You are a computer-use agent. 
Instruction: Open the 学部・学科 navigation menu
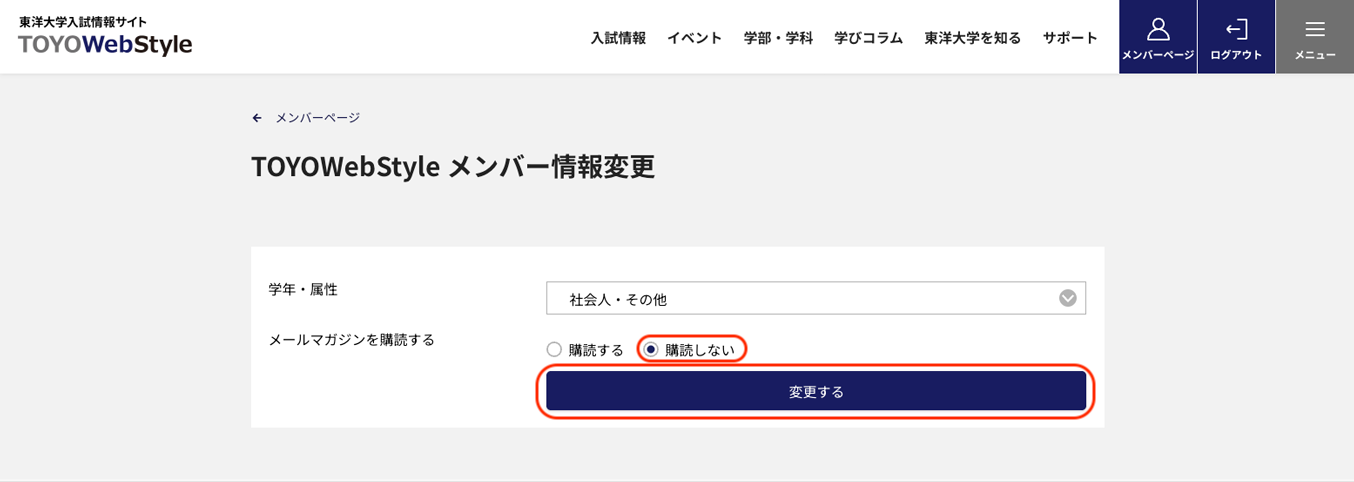click(x=778, y=38)
